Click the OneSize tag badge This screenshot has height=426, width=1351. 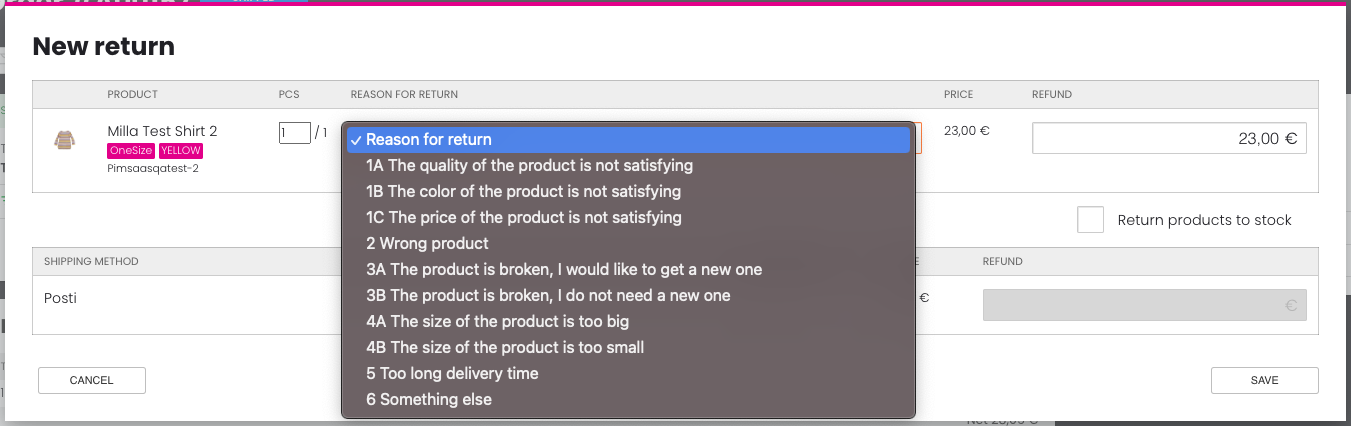coord(131,151)
